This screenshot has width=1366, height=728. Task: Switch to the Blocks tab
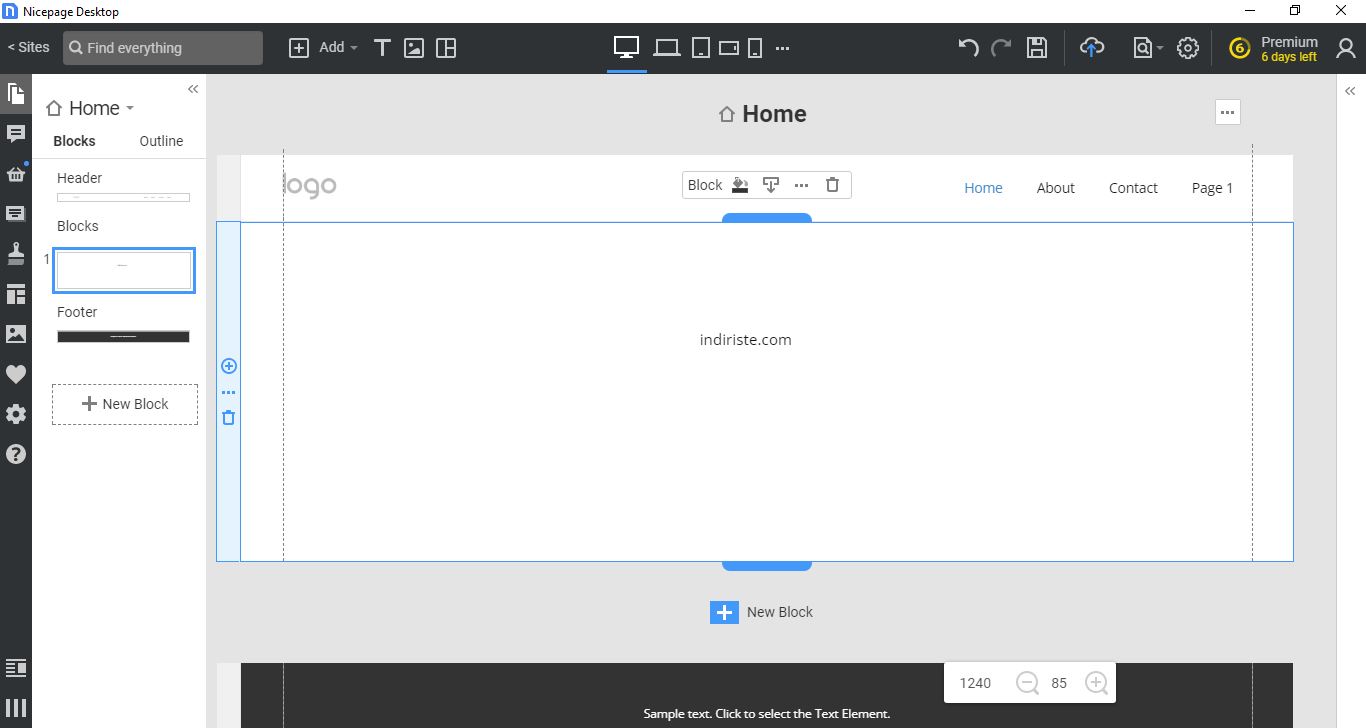coord(74,141)
